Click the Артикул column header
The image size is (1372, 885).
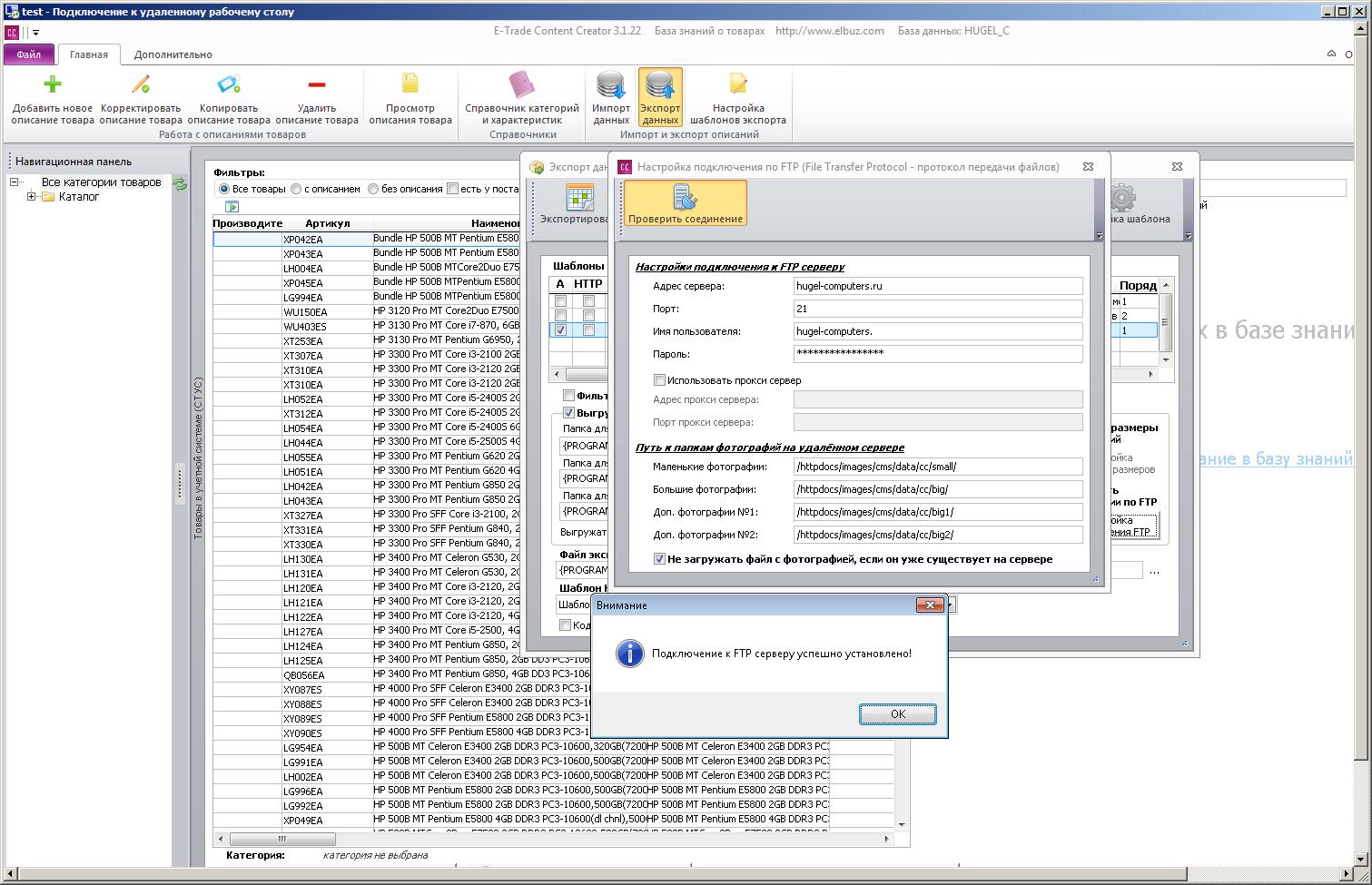coord(328,223)
